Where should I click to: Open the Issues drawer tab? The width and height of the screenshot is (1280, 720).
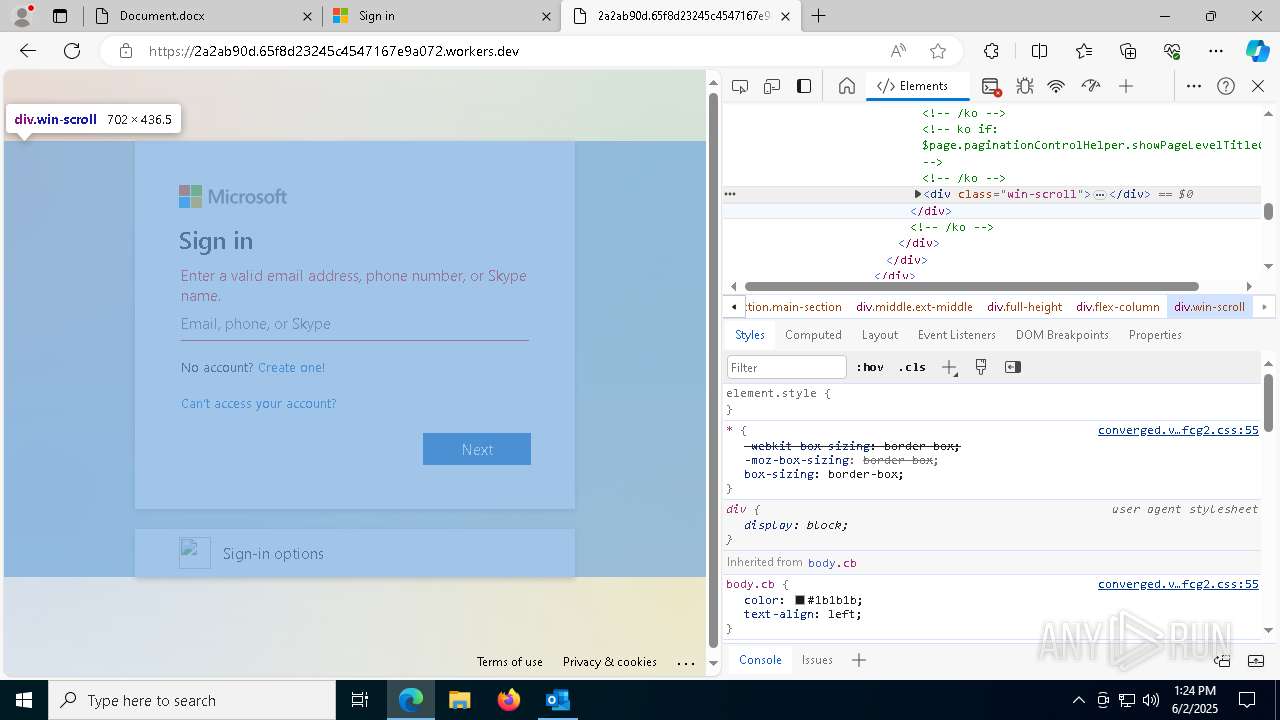(x=817, y=660)
